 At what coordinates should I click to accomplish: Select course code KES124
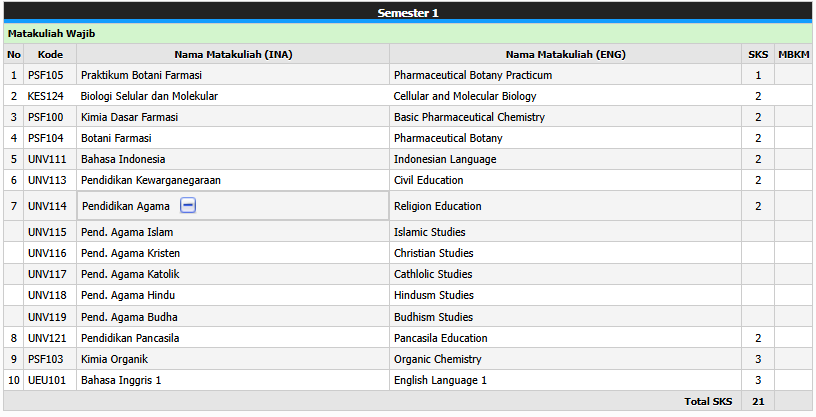(45, 96)
